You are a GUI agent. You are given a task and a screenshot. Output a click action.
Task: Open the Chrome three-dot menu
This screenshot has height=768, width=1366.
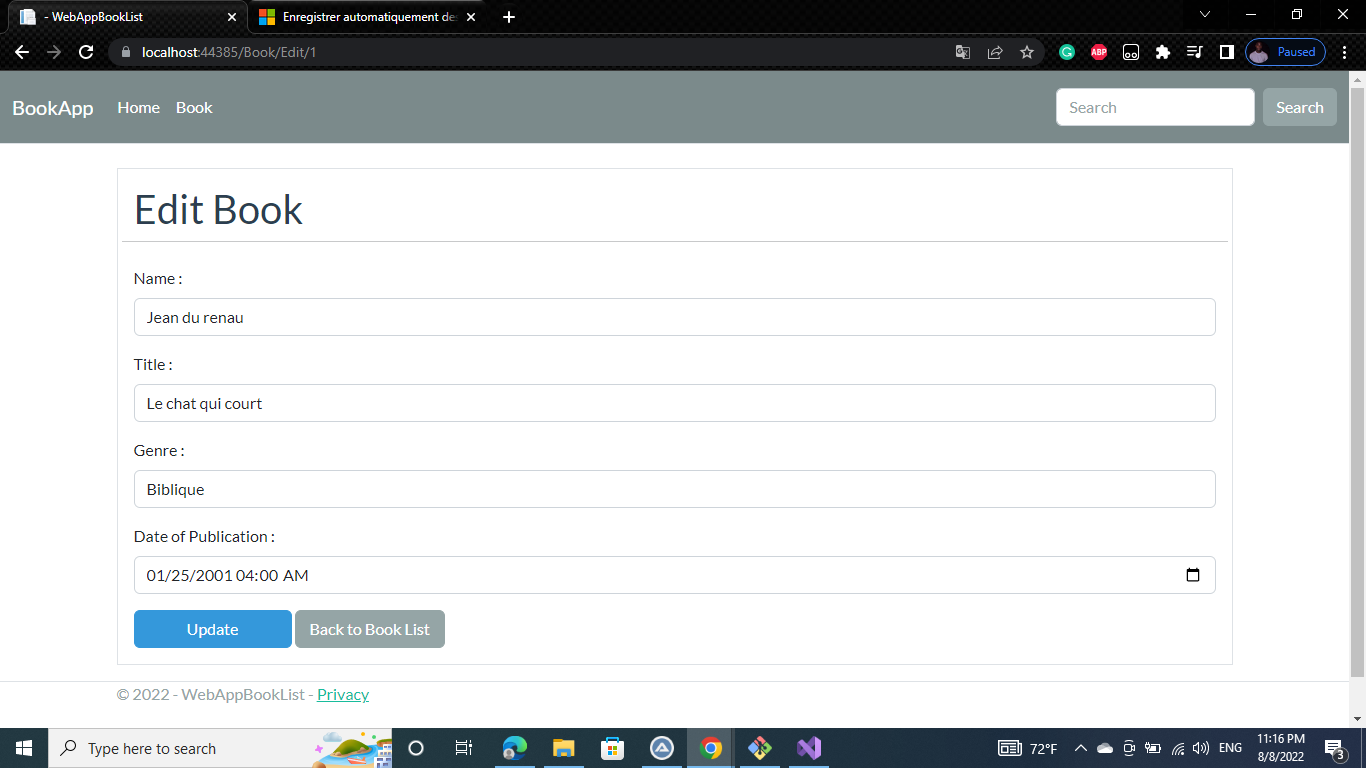point(1345,52)
